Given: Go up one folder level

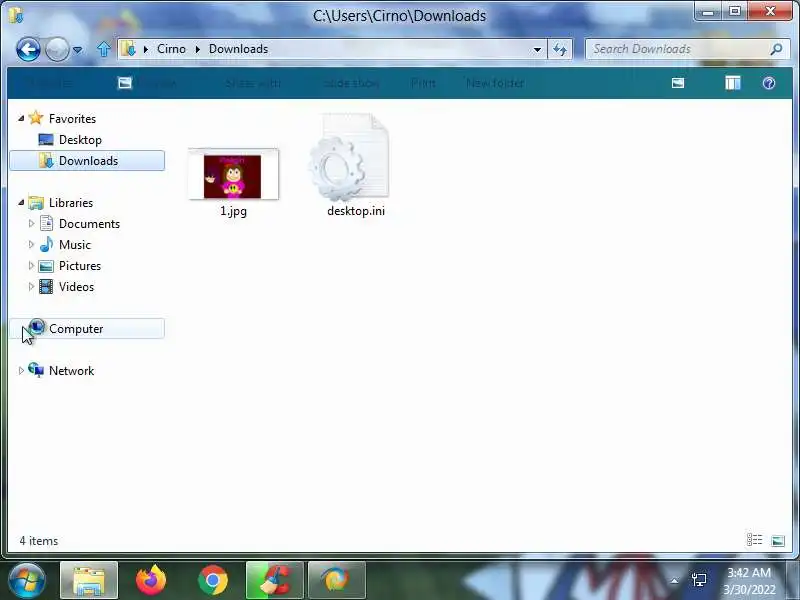Looking at the screenshot, I should click(104, 49).
